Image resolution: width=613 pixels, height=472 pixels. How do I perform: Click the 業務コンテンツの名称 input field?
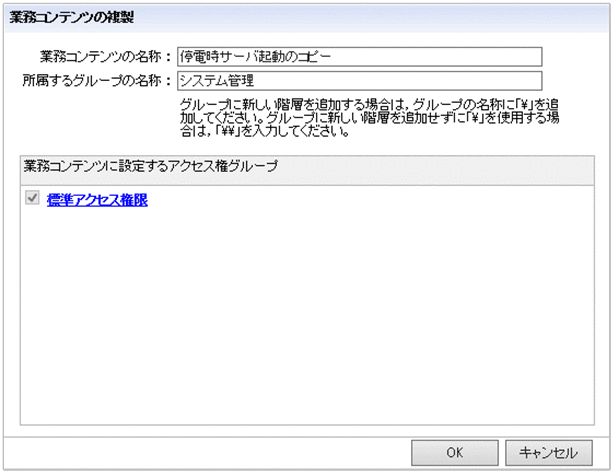click(x=359, y=57)
